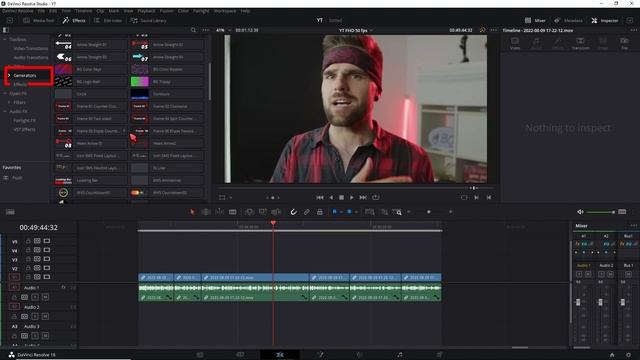Open the Timeline View Options icon
The height and width of the screenshot is (360, 640).
coord(10,212)
